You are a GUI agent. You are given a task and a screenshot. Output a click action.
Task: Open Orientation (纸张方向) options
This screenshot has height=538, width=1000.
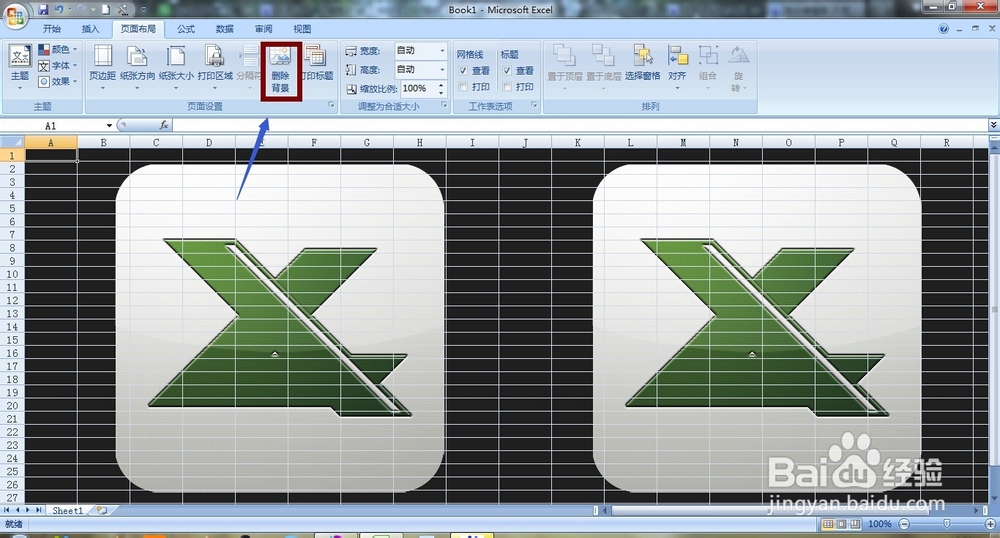pos(137,68)
